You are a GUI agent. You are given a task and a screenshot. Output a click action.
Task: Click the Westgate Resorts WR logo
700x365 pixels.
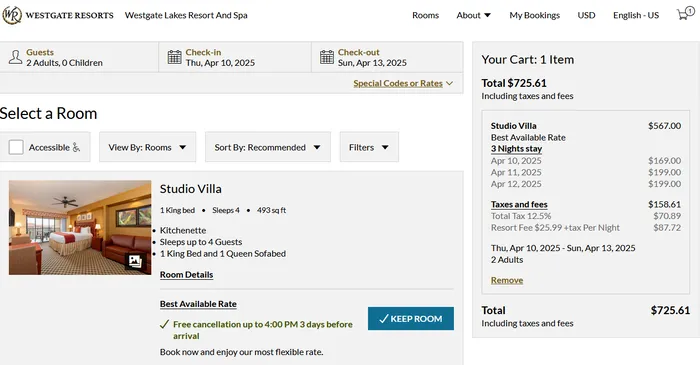[12, 15]
